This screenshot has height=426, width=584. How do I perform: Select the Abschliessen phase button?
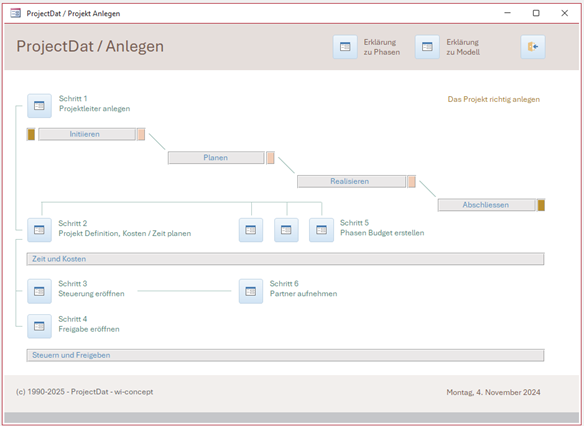pos(486,205)
